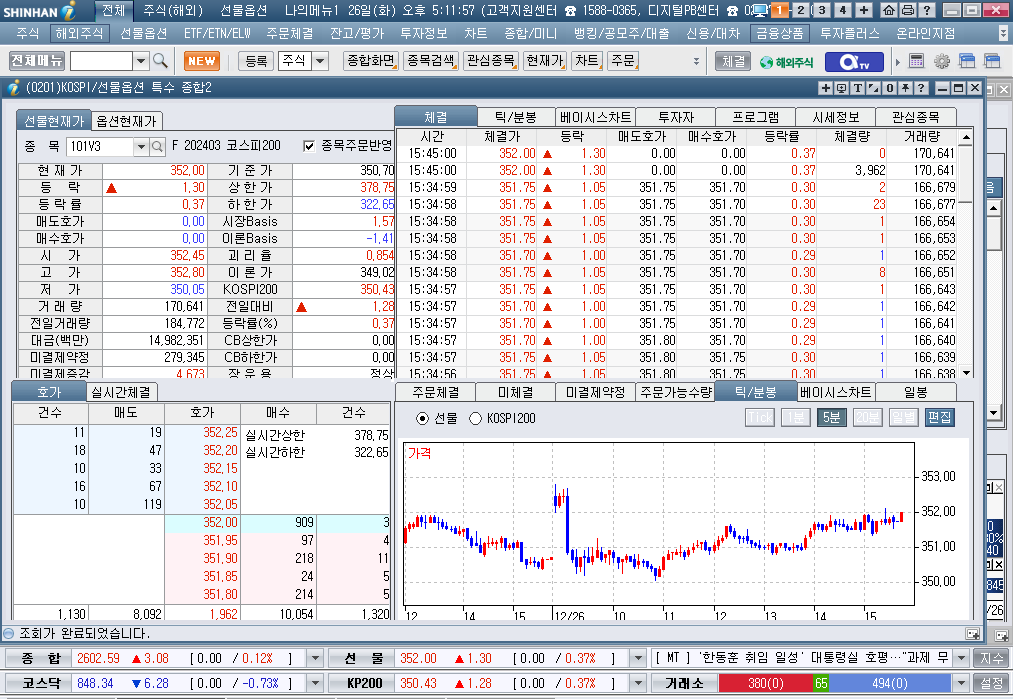1013x699 pixels.
Task: Click the 편집 chart edit button
Action: coord(939,417)
